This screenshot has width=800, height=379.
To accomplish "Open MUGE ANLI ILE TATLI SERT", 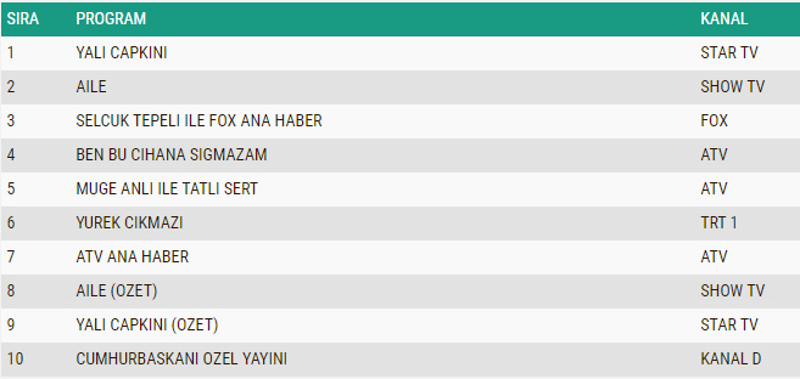I will pyautogui.click(x=167, y=189).
